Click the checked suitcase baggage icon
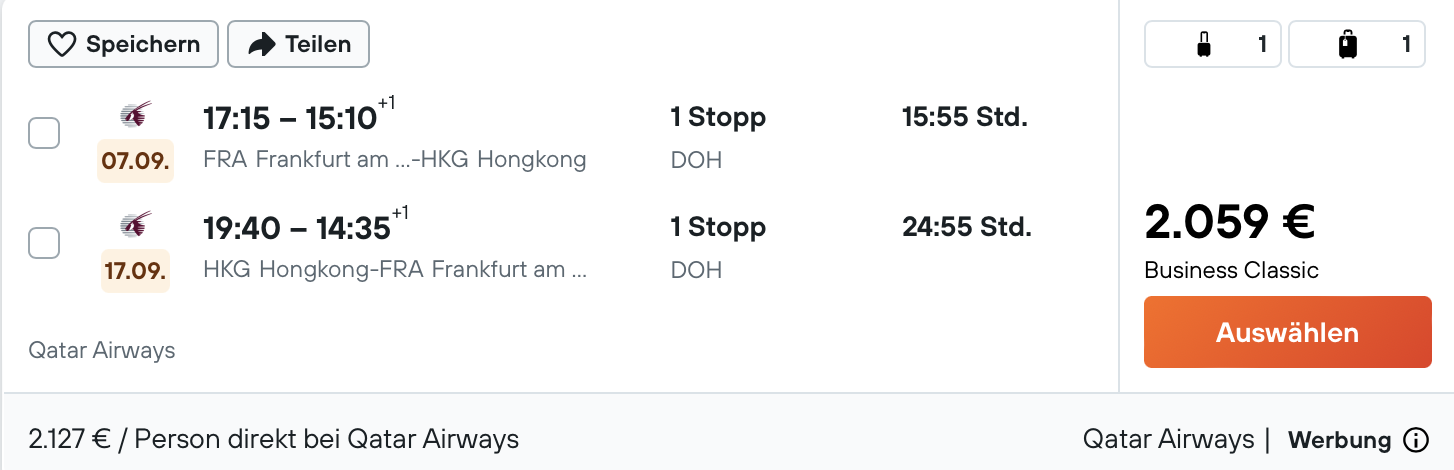 click(x=1347, y=45)
